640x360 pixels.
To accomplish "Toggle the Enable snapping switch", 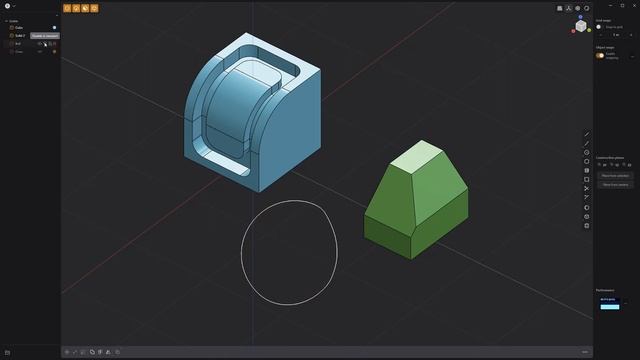I will click(600, 56).
